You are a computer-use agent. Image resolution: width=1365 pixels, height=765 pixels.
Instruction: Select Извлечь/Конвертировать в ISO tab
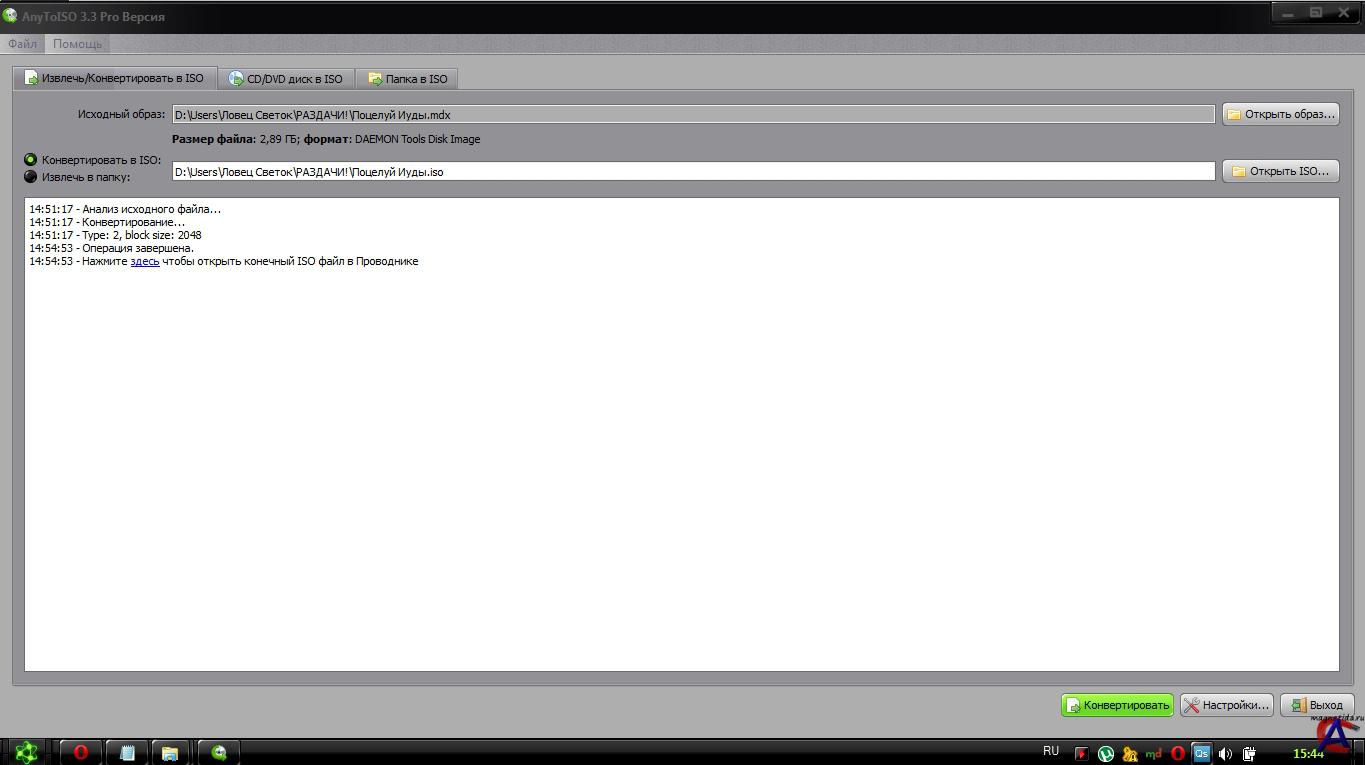(114, 78)
